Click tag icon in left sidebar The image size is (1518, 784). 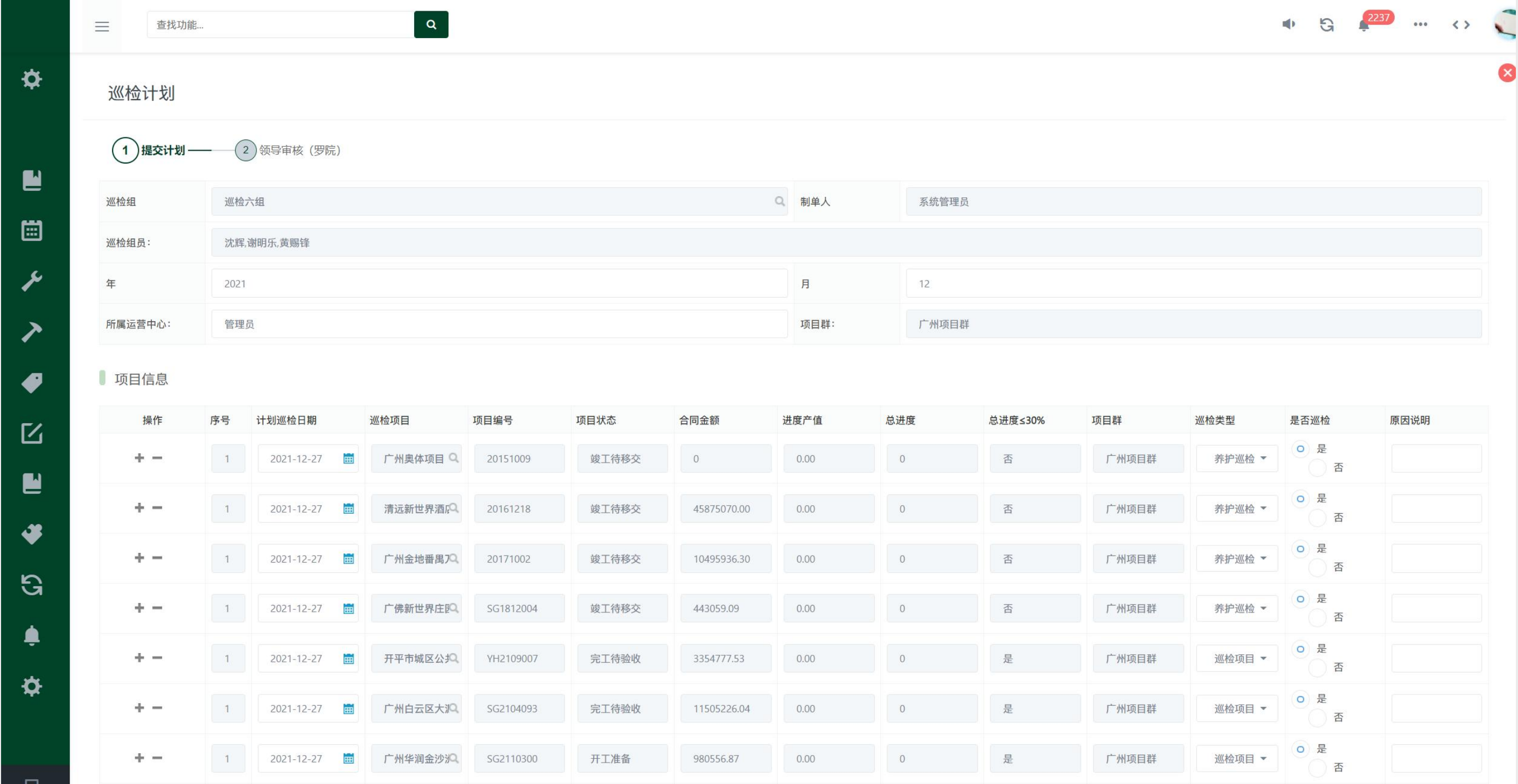point(32,382)
